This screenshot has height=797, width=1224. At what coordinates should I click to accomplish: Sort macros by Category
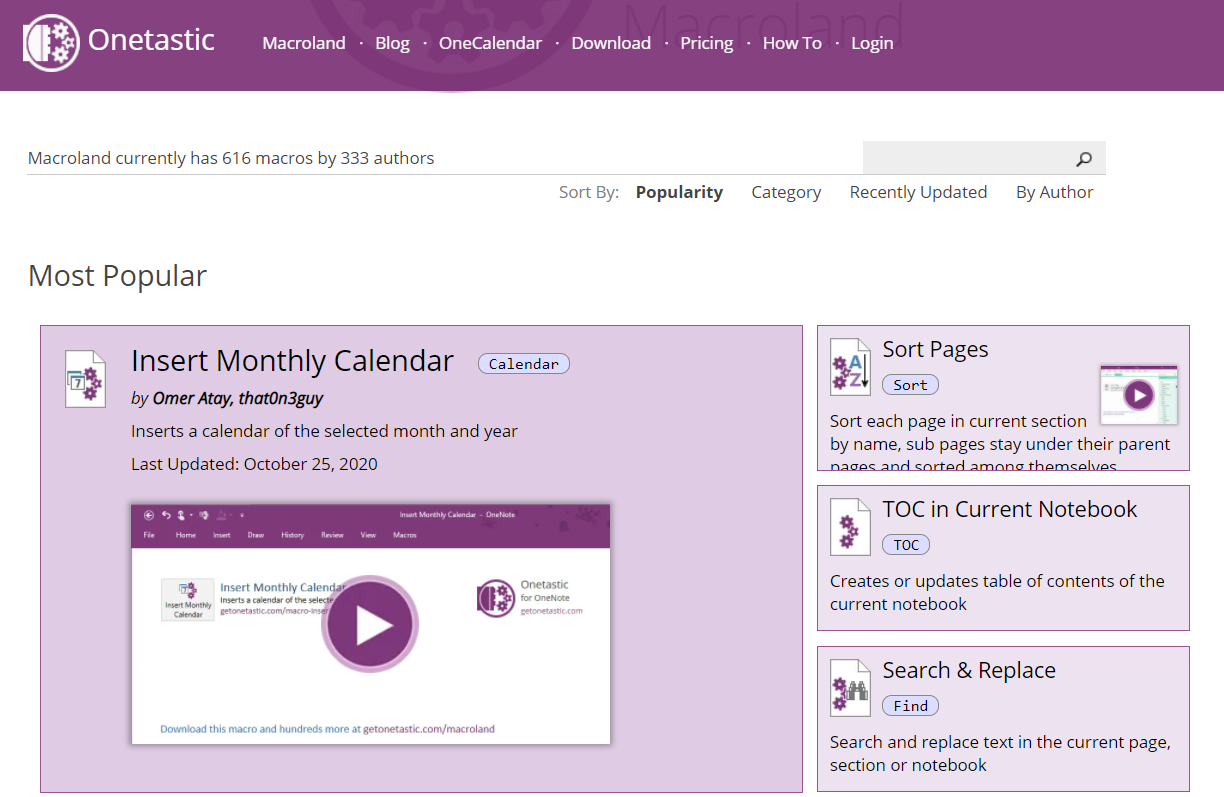tap(786, 192)
